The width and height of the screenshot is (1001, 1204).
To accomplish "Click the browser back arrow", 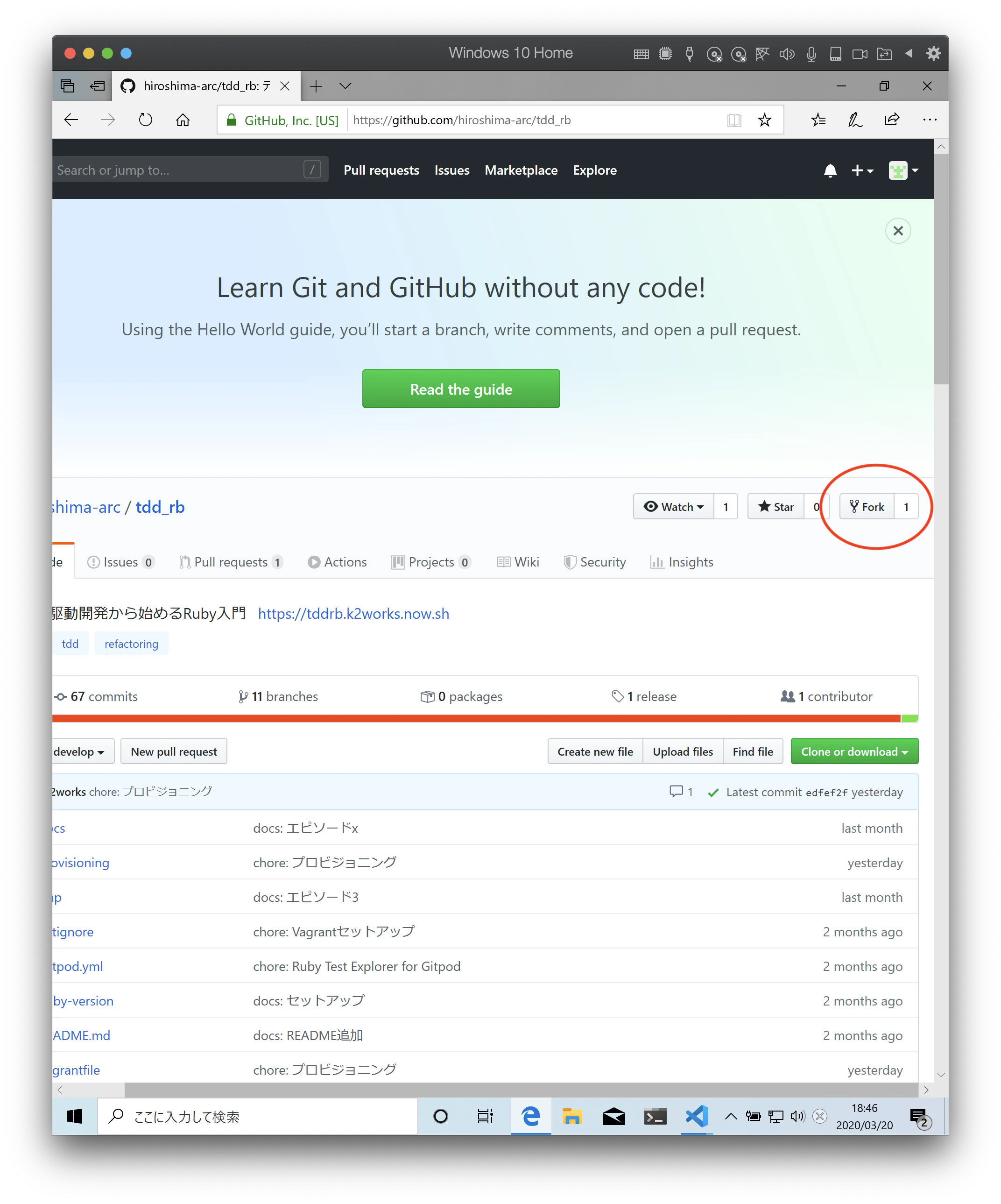I will [71, 120].
